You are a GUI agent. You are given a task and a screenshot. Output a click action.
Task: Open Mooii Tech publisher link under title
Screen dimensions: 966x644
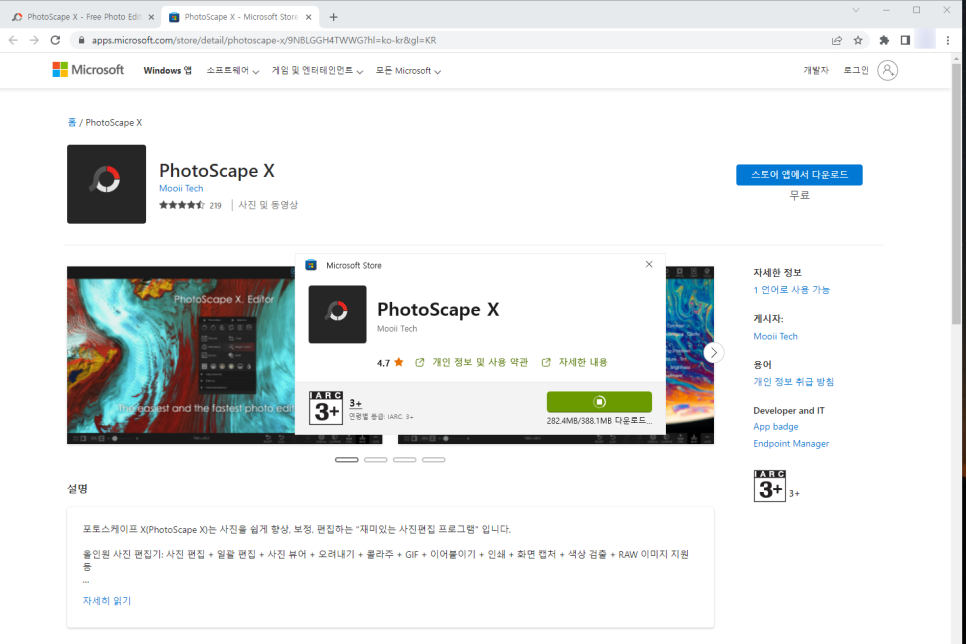pyautogui.click(x=181, y=189)
